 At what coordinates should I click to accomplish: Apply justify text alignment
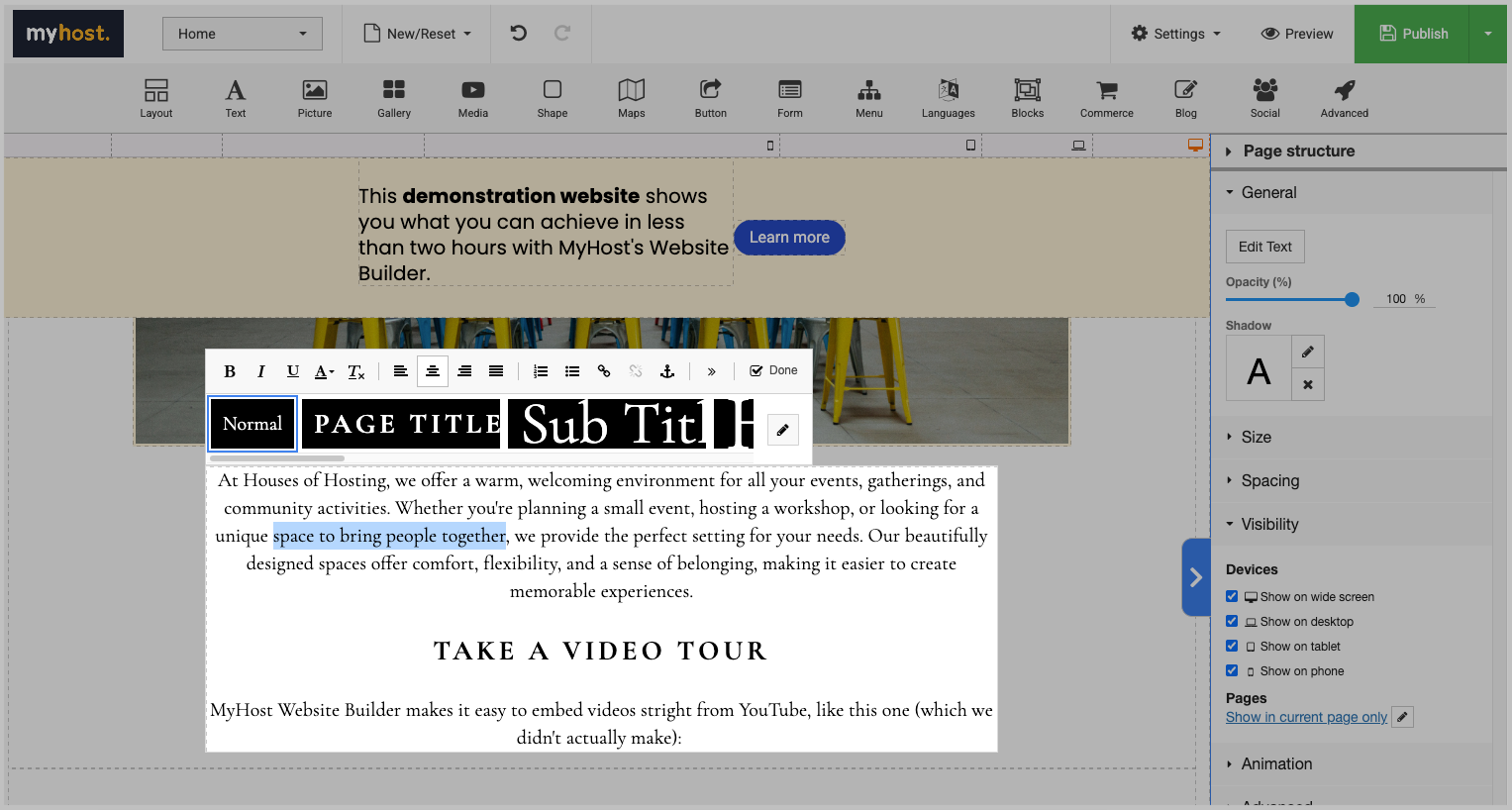tap(496, 371)
